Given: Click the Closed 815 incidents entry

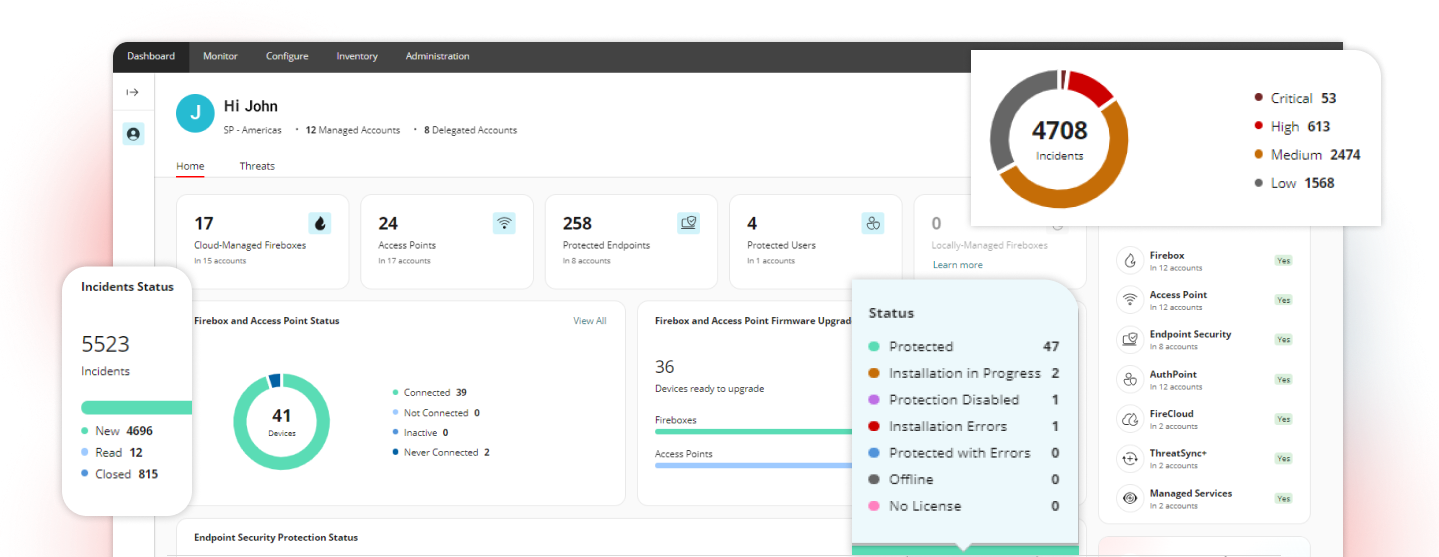Looking at the screenshot, I should tap(119, 474).
